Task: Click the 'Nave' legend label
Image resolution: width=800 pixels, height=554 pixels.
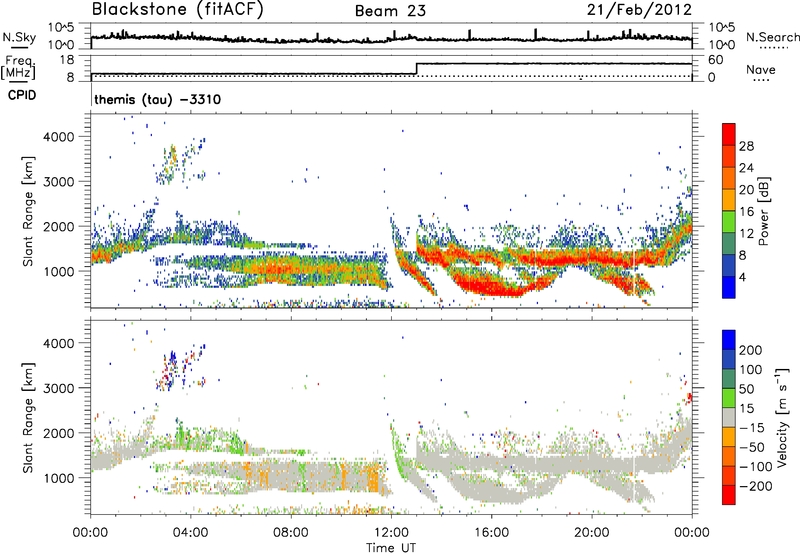Action: [761, 69]
